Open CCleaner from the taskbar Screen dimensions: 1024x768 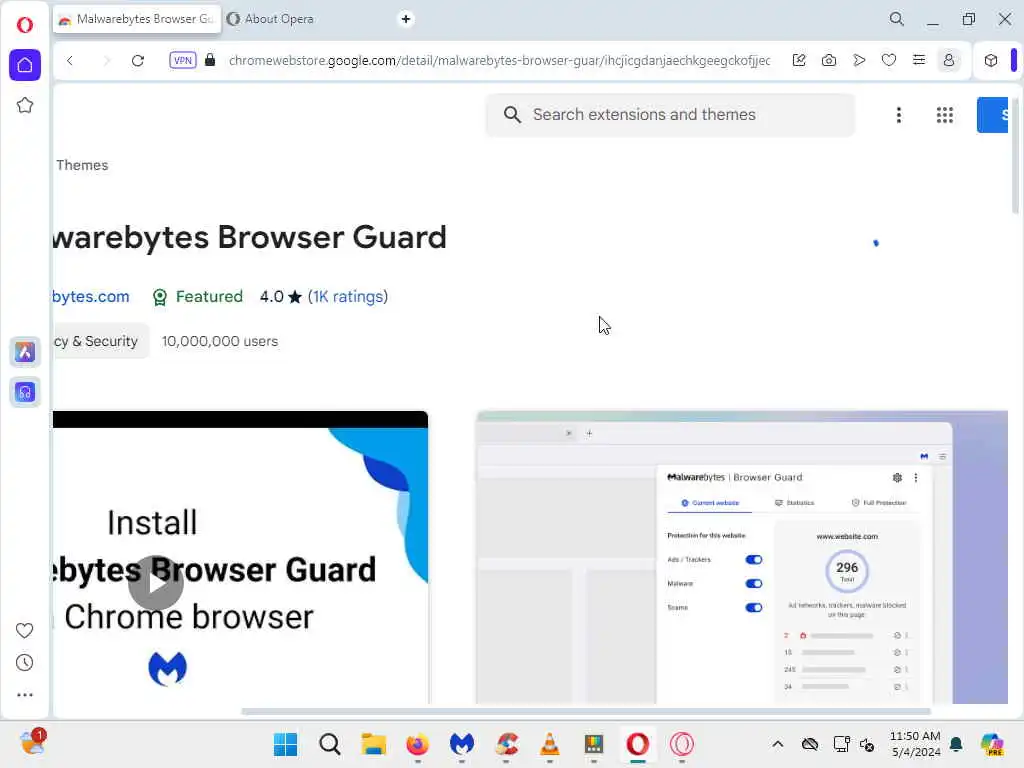click(506, 744)
